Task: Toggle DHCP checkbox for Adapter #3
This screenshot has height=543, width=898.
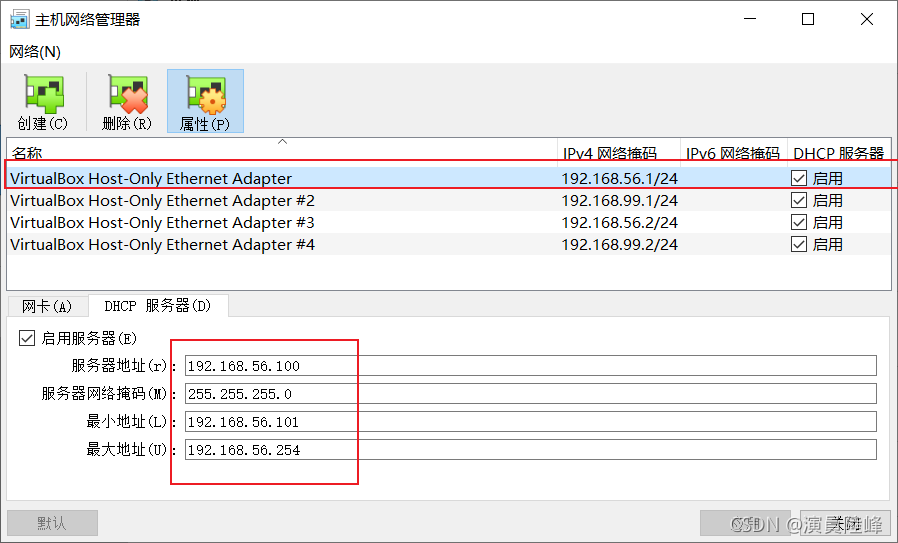Action: 799,222
